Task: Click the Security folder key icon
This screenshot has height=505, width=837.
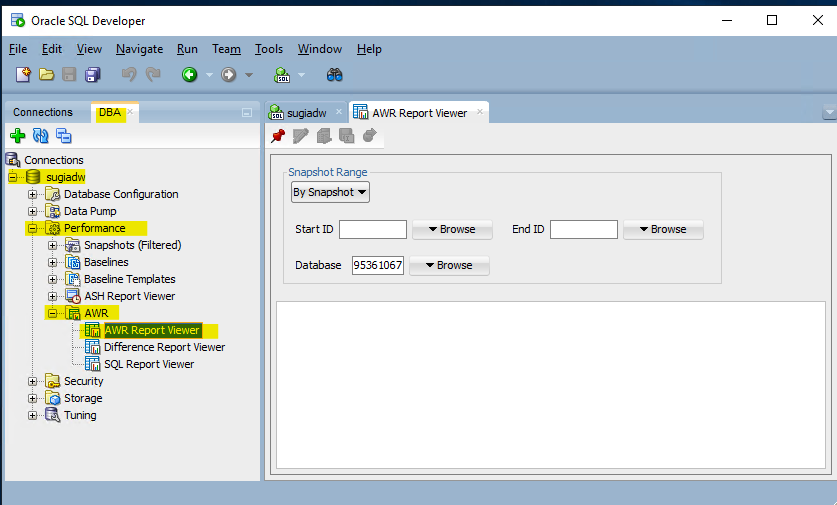Action: [53, 381]
